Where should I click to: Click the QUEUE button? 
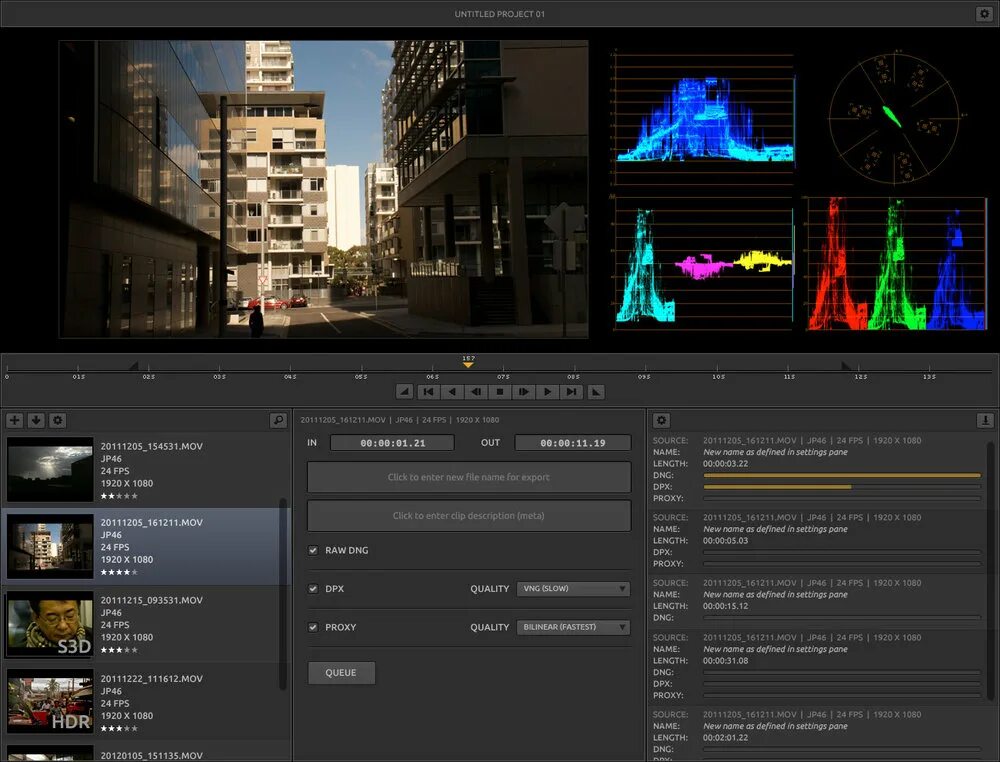341,673
